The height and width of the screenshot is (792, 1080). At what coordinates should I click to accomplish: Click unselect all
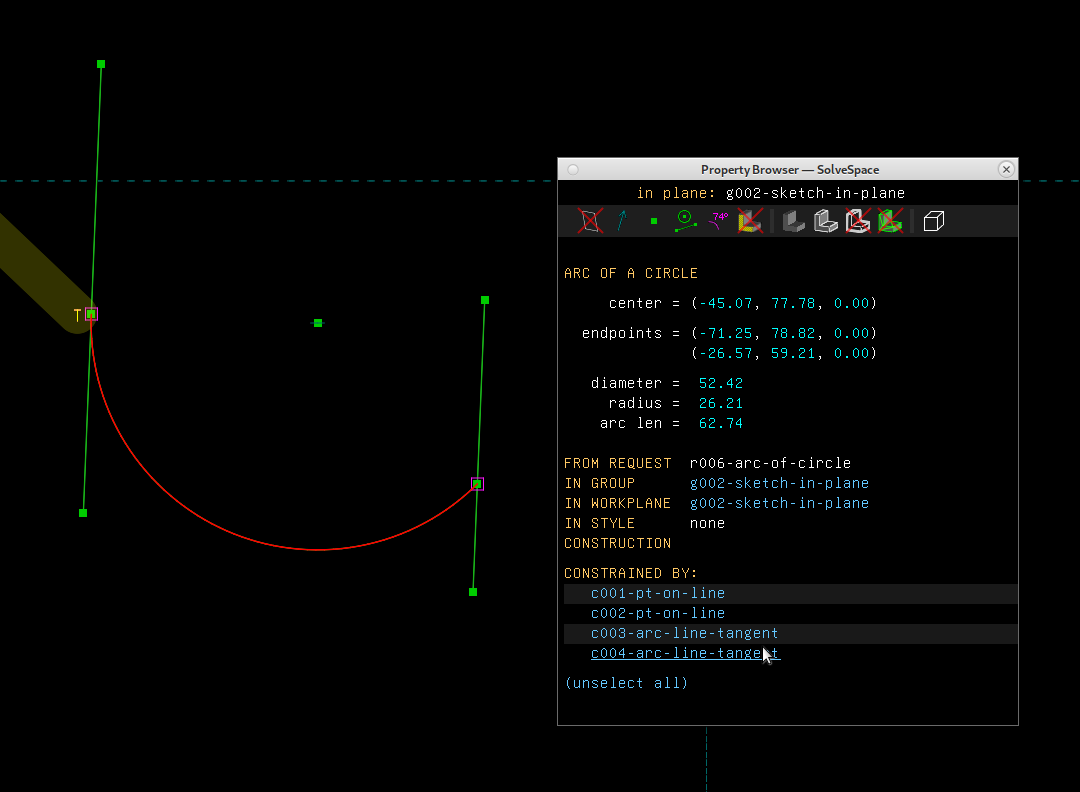[626, 683]
